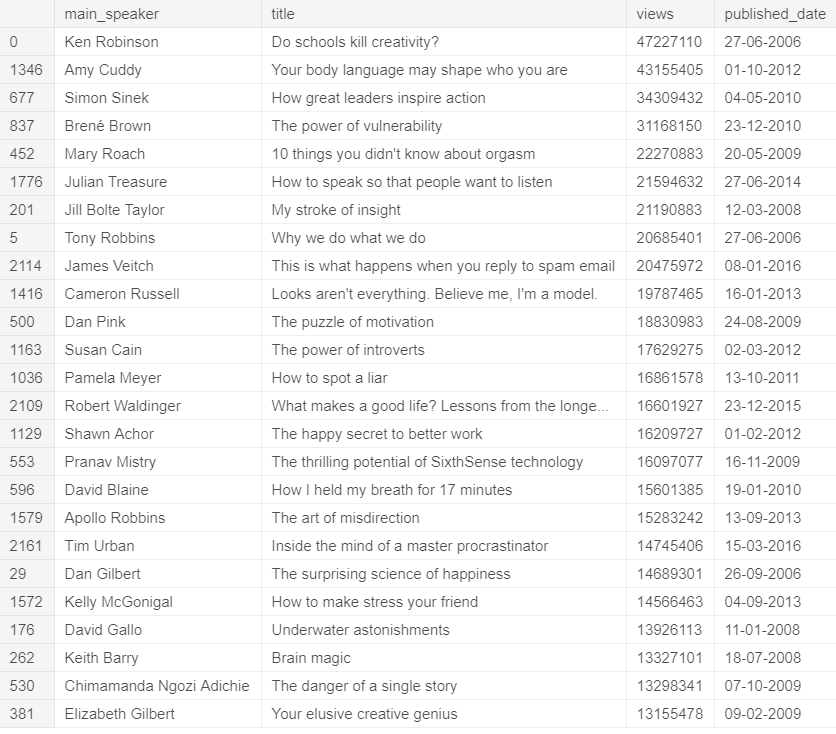This screenshot has height=734, width=836.
Task: Select the Ken Robinson speaker cell
Action: coord(111,42)
